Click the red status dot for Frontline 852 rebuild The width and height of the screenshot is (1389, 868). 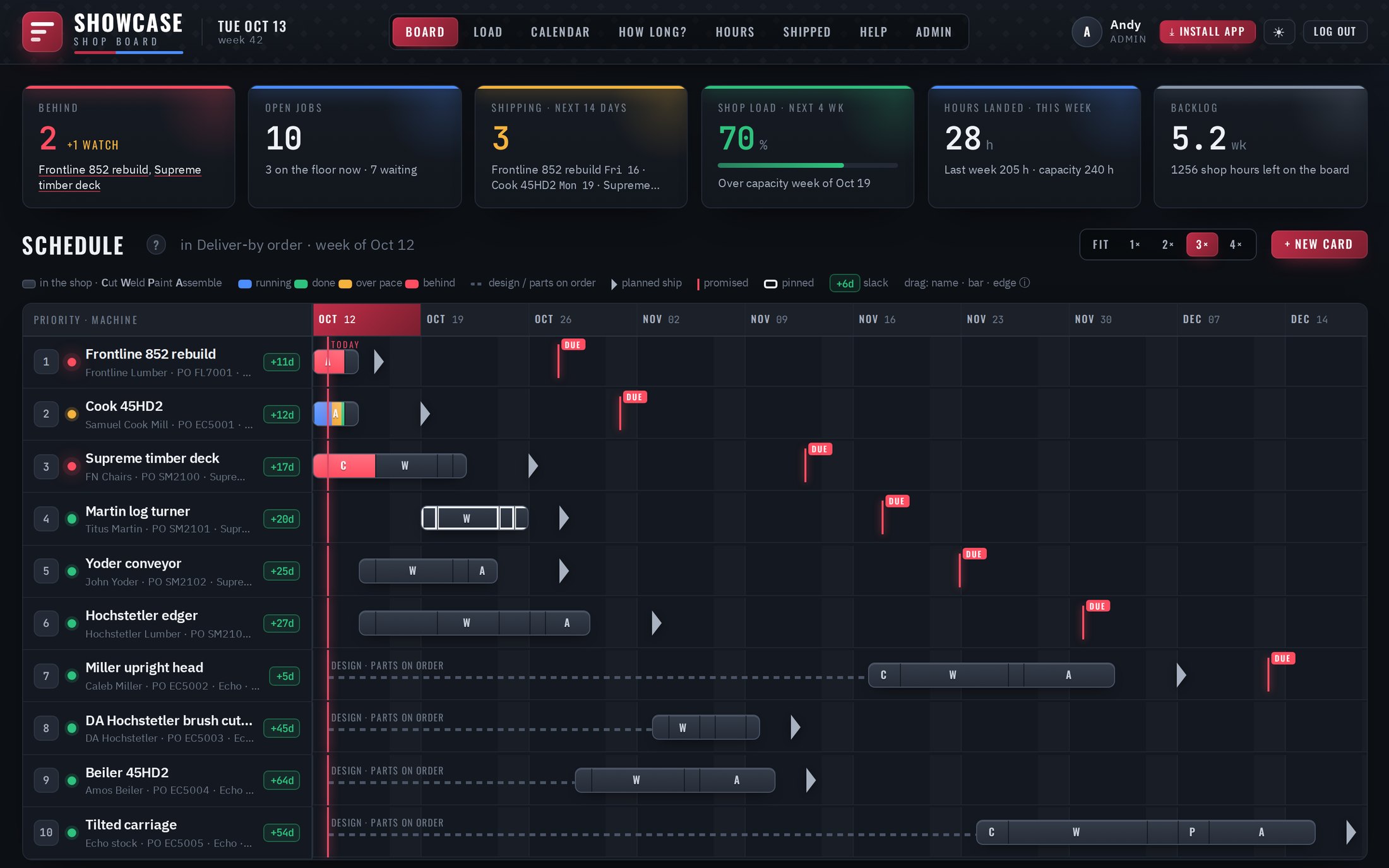(x=72, y=362)
